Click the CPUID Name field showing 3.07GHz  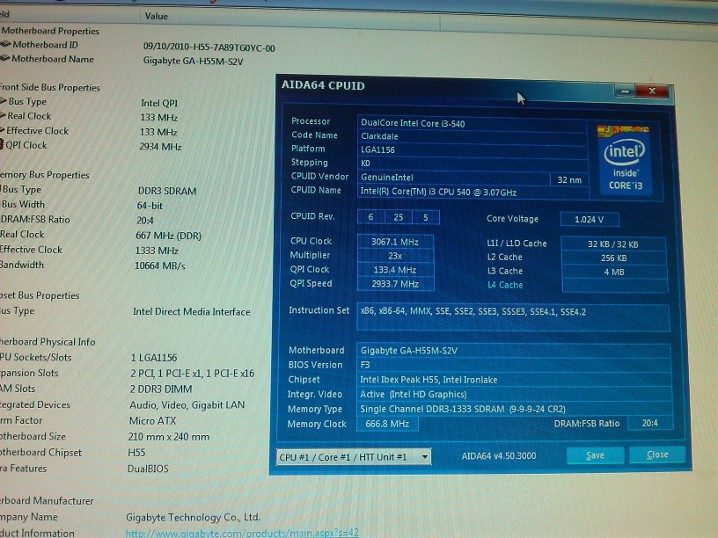473,192
